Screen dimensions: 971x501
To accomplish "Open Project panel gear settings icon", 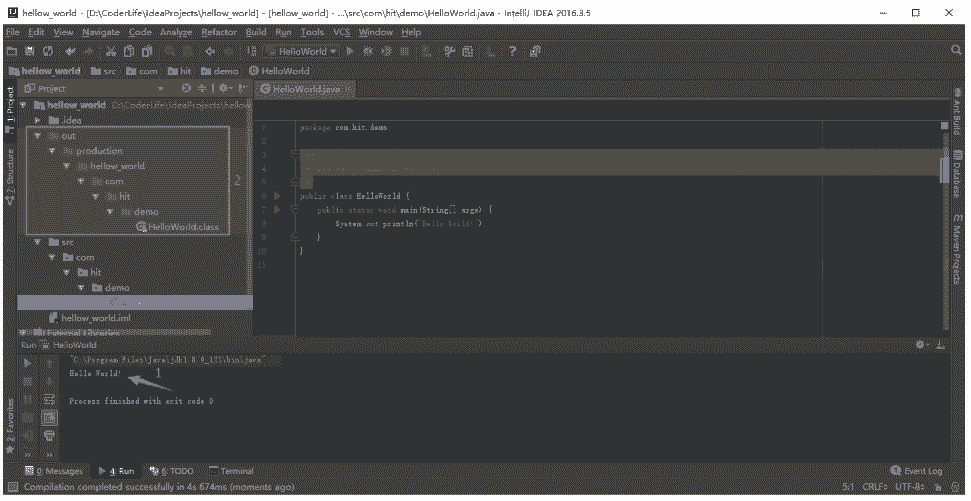I will (x=211, y=89).
